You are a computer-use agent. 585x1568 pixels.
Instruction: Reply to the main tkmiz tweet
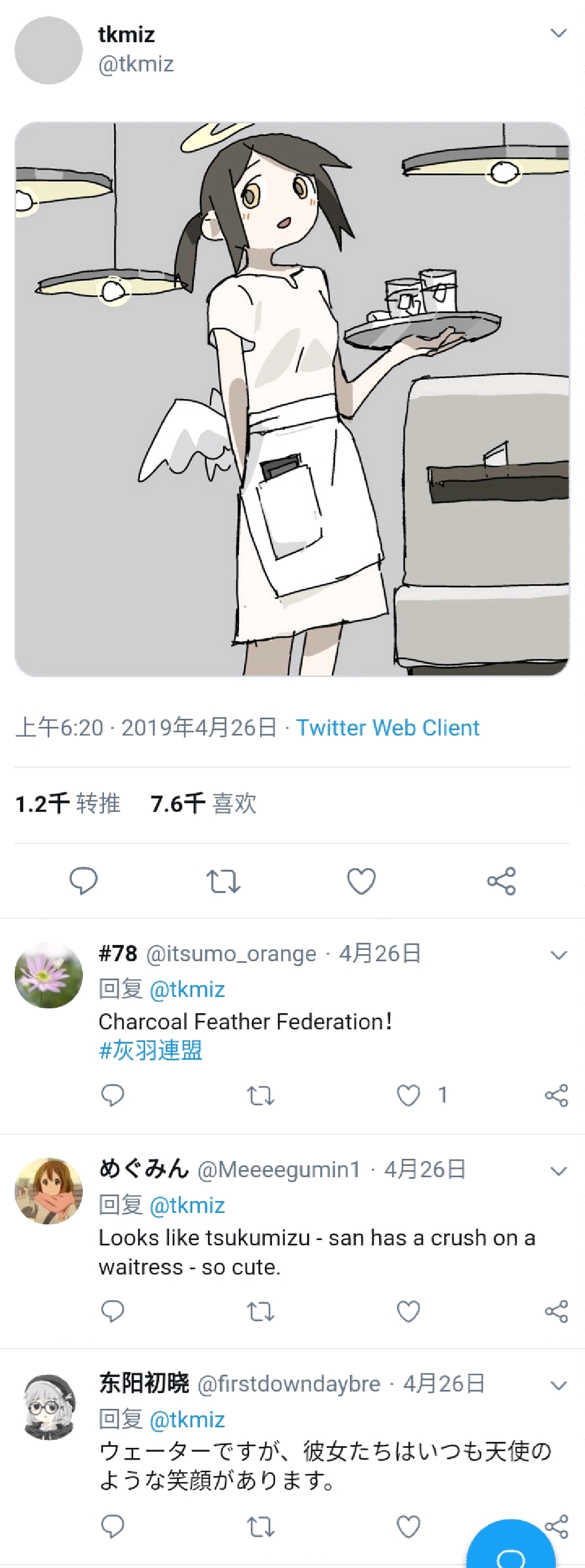pyautogui.click(x=83, y=881)
